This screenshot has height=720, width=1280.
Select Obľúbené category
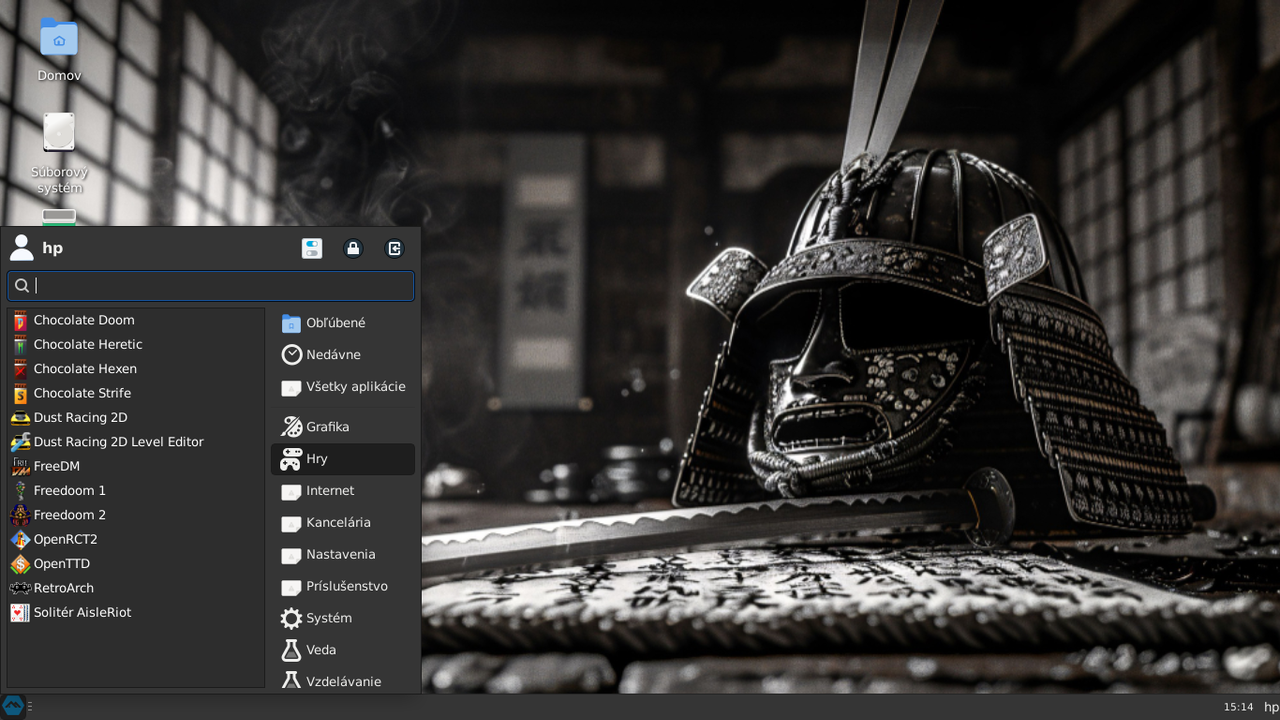pyautogui.click(x=343, y=323)
